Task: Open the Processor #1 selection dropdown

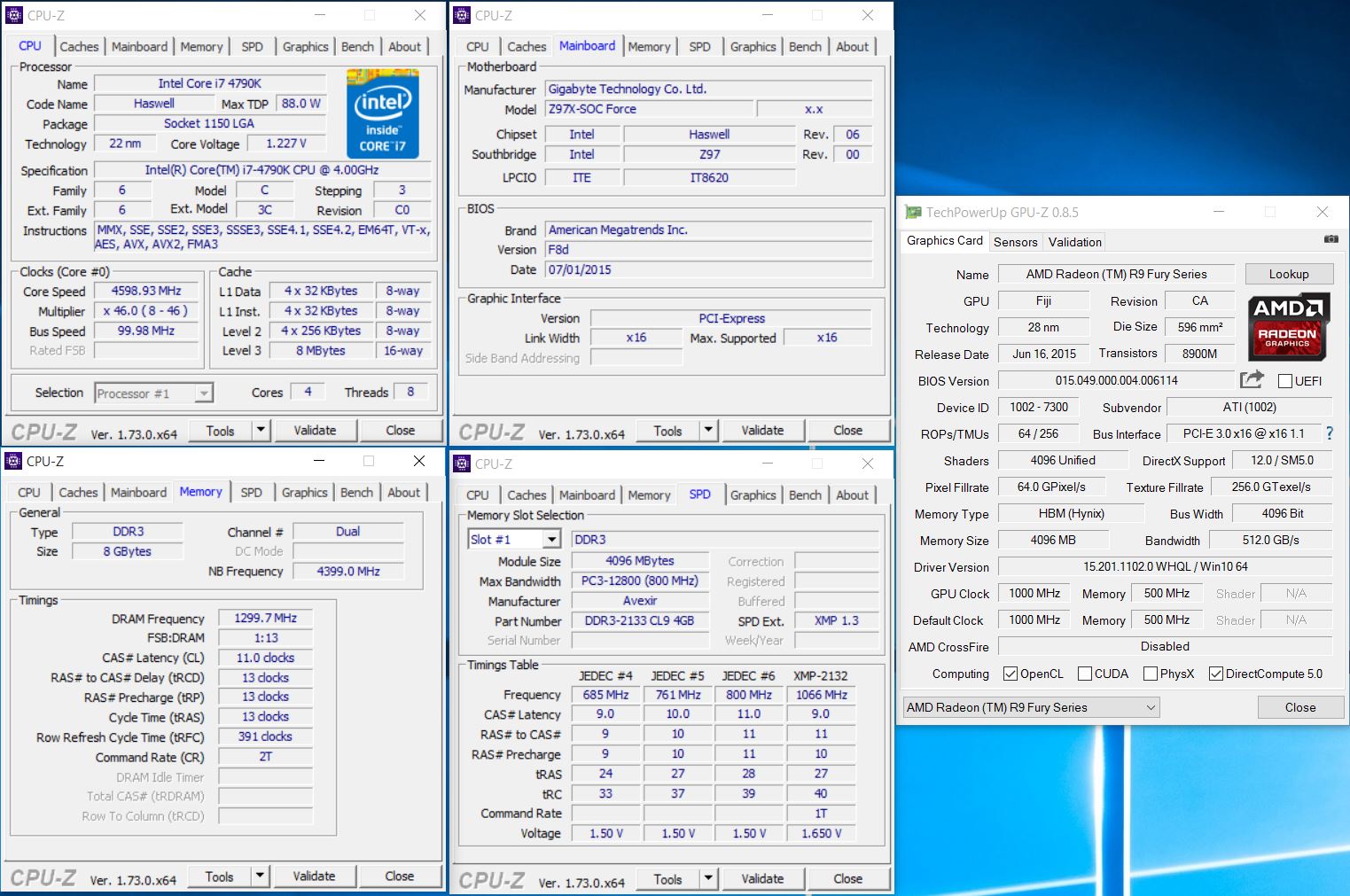Action: click(153, 393)
